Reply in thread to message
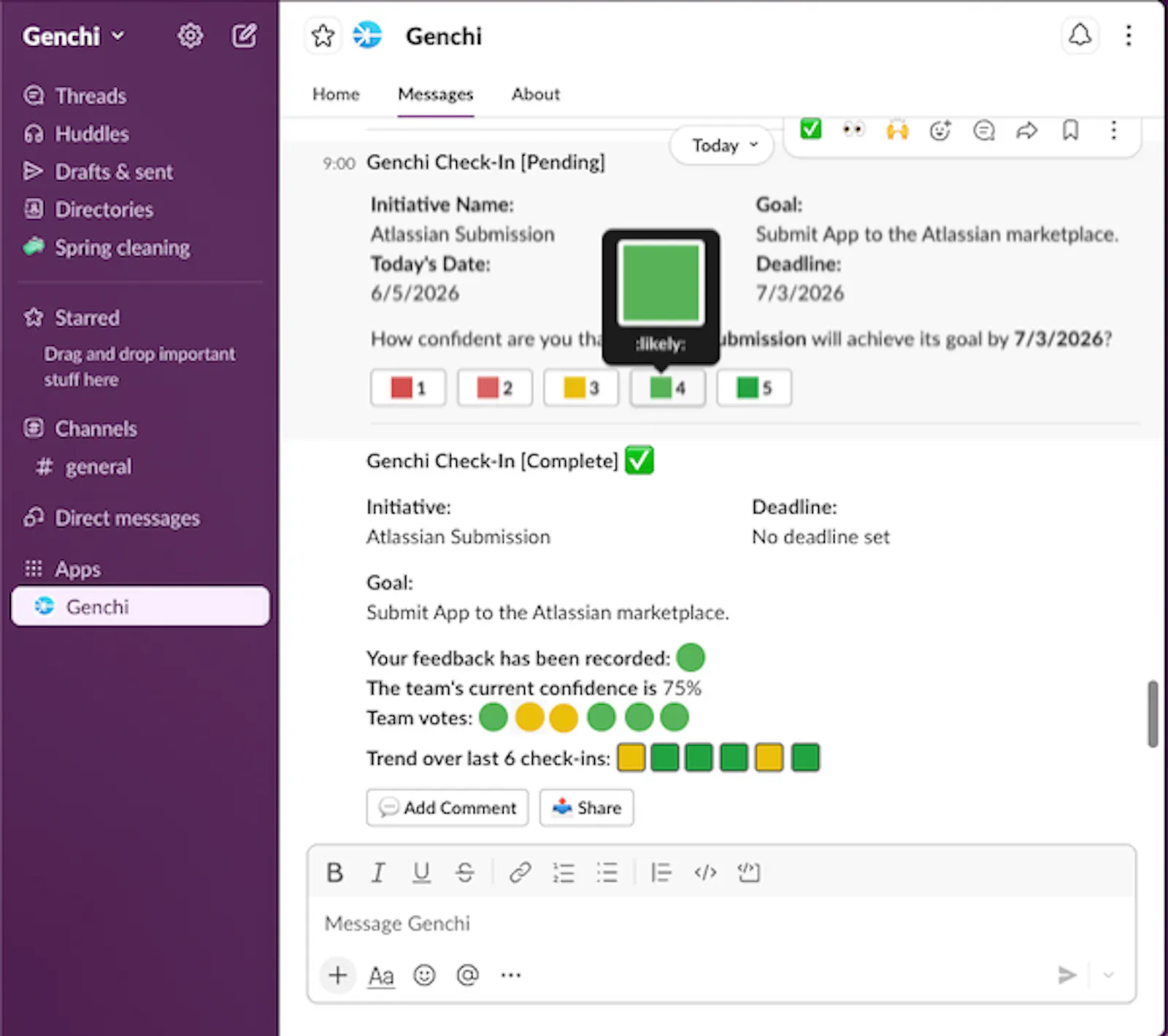 [x=984, y=130]
